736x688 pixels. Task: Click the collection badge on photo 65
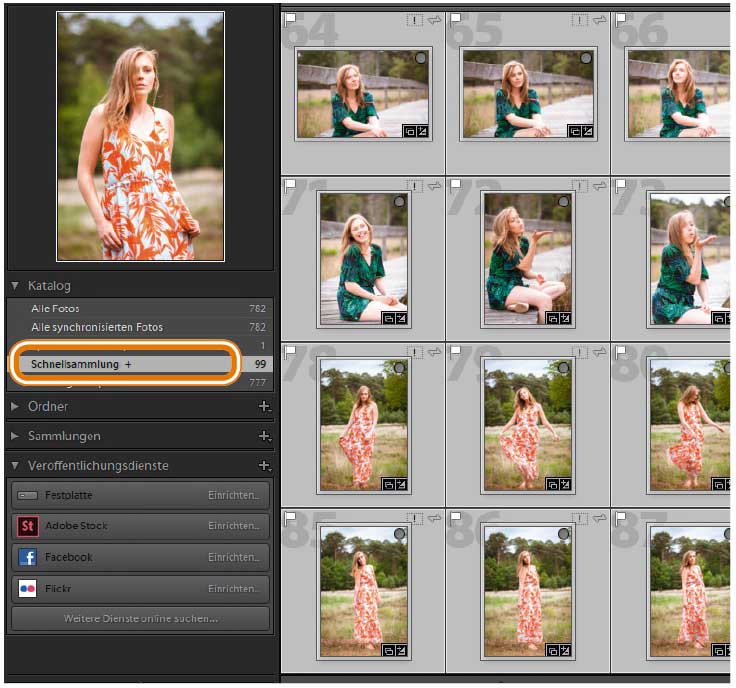click(x=575, y=131)
